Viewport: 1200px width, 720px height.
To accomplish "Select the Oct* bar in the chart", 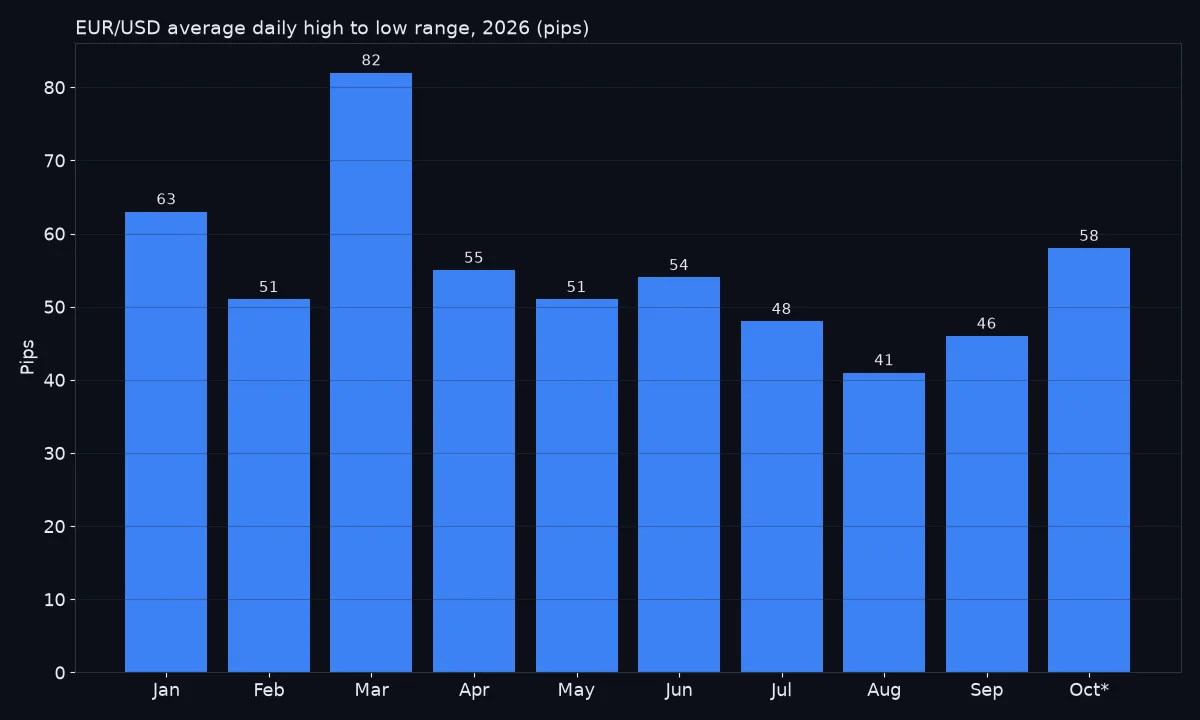I will point(1089,460).
